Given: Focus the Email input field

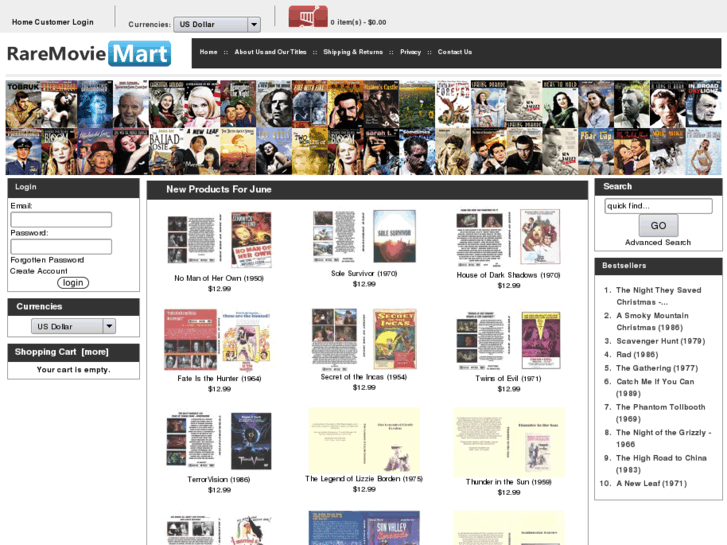Looking at the screenshot, I should (x=61, y=219).
